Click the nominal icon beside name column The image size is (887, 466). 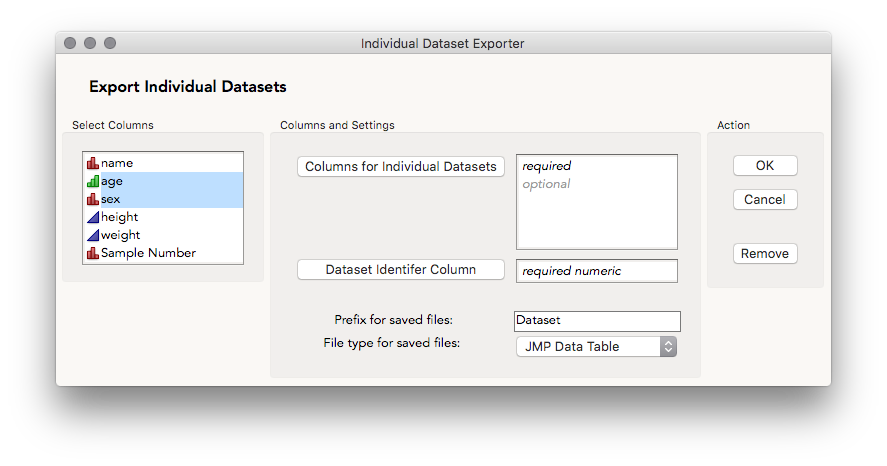coord(93,163)
